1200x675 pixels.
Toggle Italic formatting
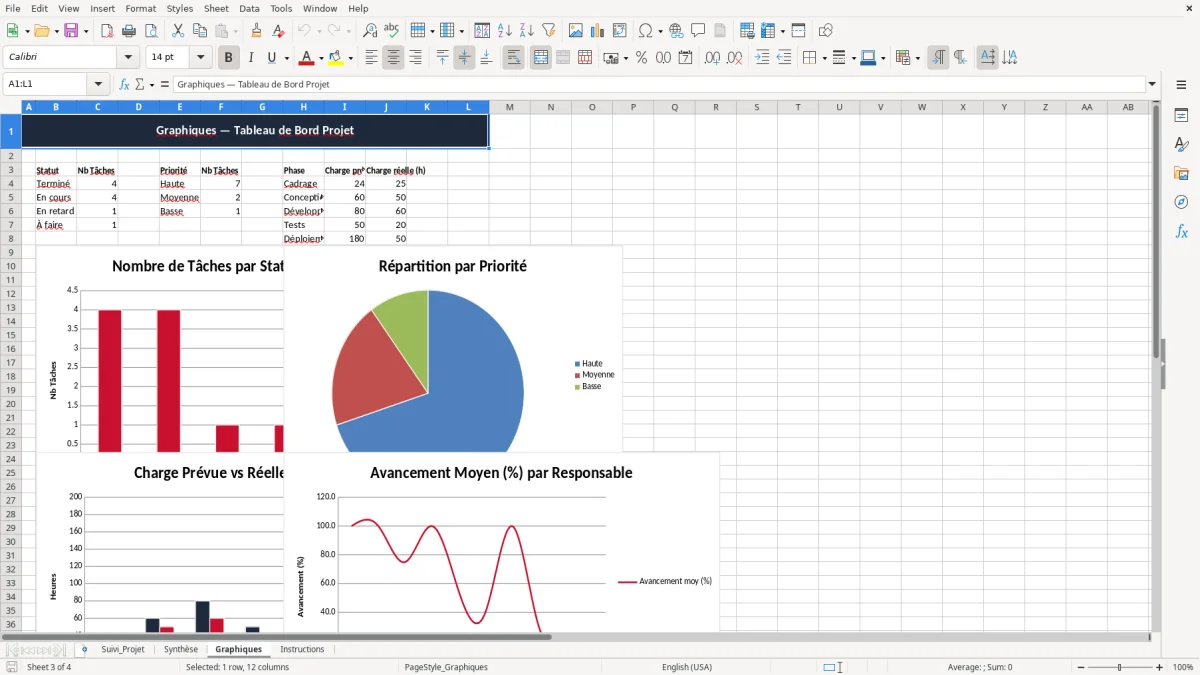[x=250, y=58]
